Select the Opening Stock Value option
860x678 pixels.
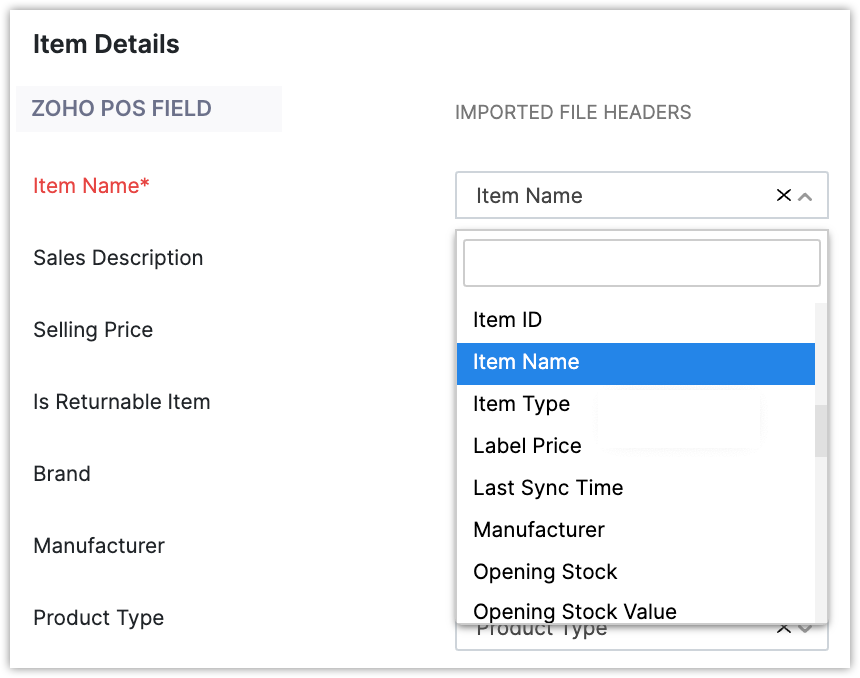[575, 611]
